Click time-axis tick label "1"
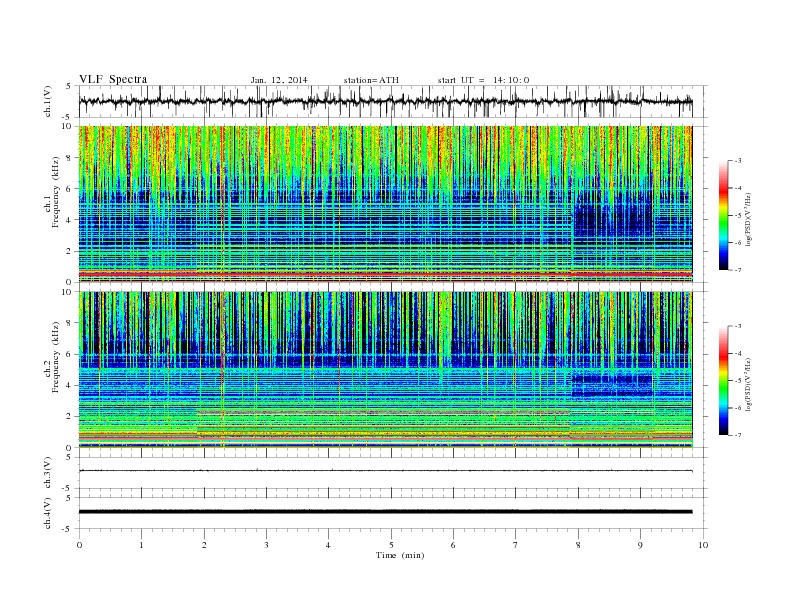792x612 pixels. pos(141,545)
